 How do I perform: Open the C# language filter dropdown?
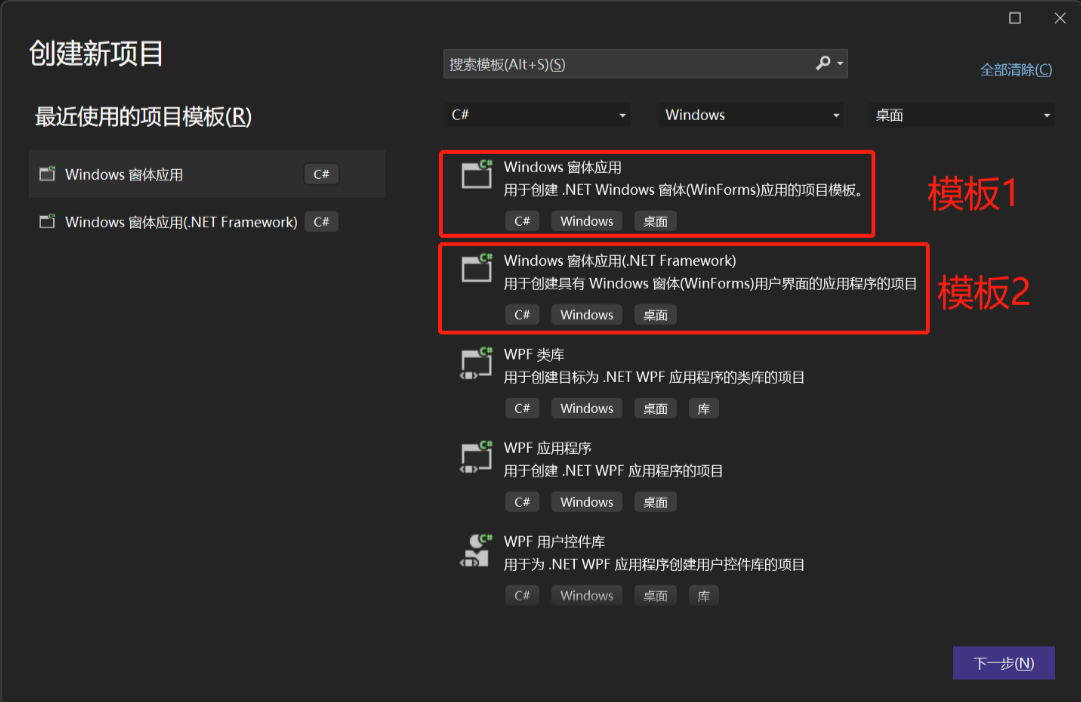[538, 115]
